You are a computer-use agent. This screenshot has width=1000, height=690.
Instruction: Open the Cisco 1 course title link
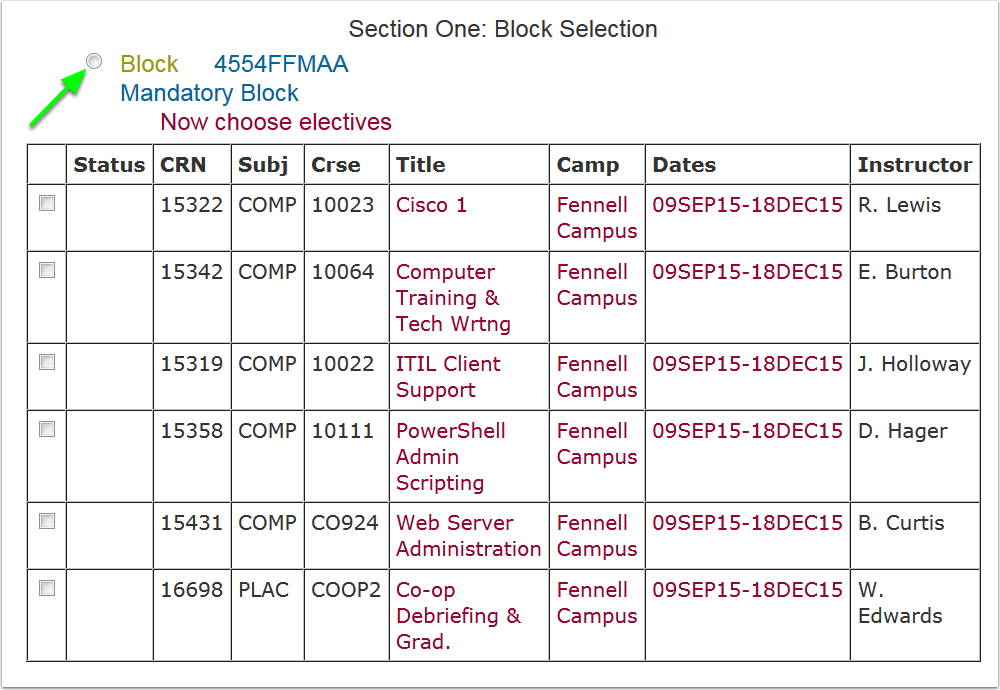coord(431,205)
